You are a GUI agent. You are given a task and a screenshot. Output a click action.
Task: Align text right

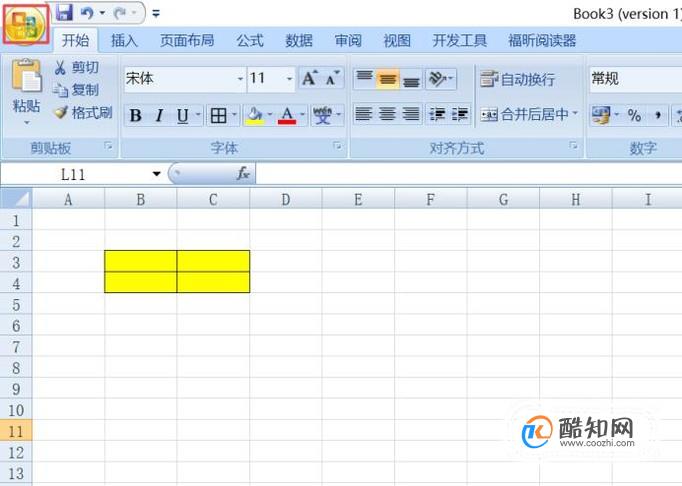point(411,114)
